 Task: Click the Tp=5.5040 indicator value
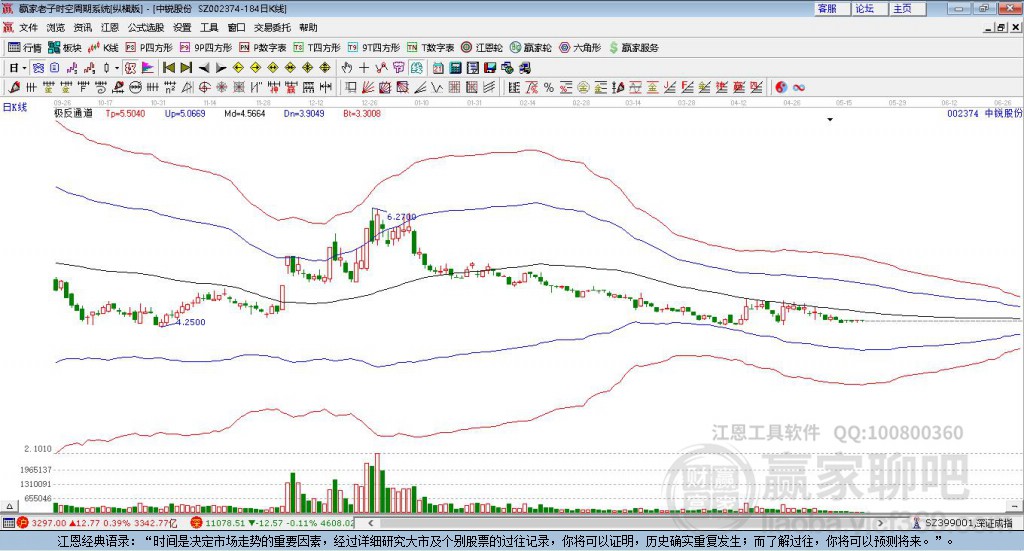pos(125,114)
